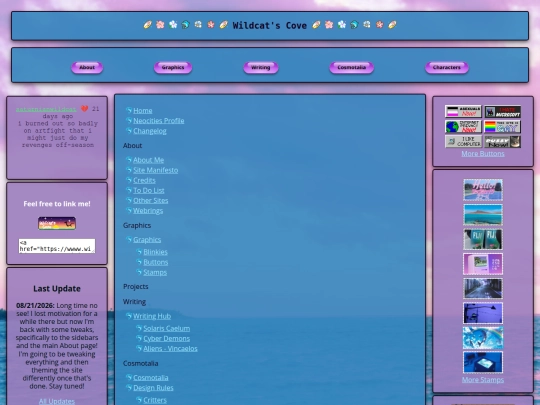Image resolution: width=540 pixels, height=405 pixels.
Task: Open the About Me link
Action: [148, 160]
